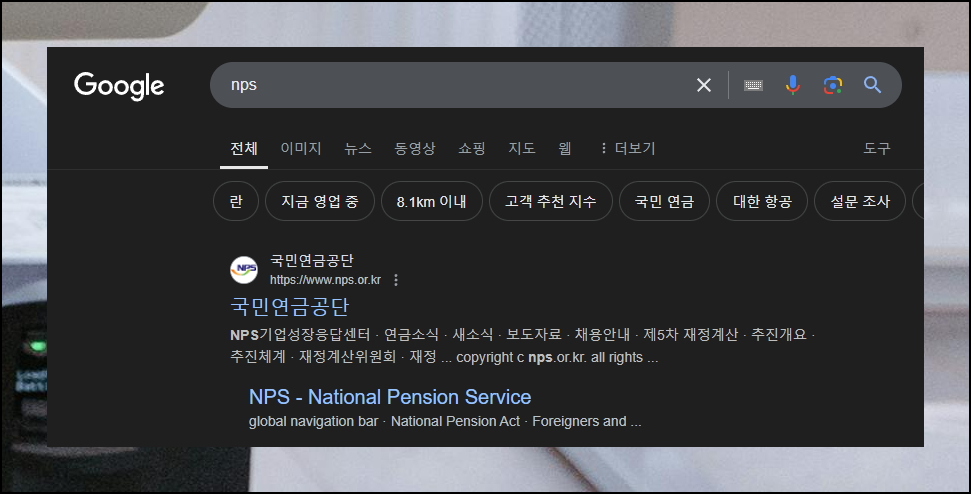Click the 국민연금공단 site name above URL
The height and width of the screenshot is (494, 971).
[311, 261]
